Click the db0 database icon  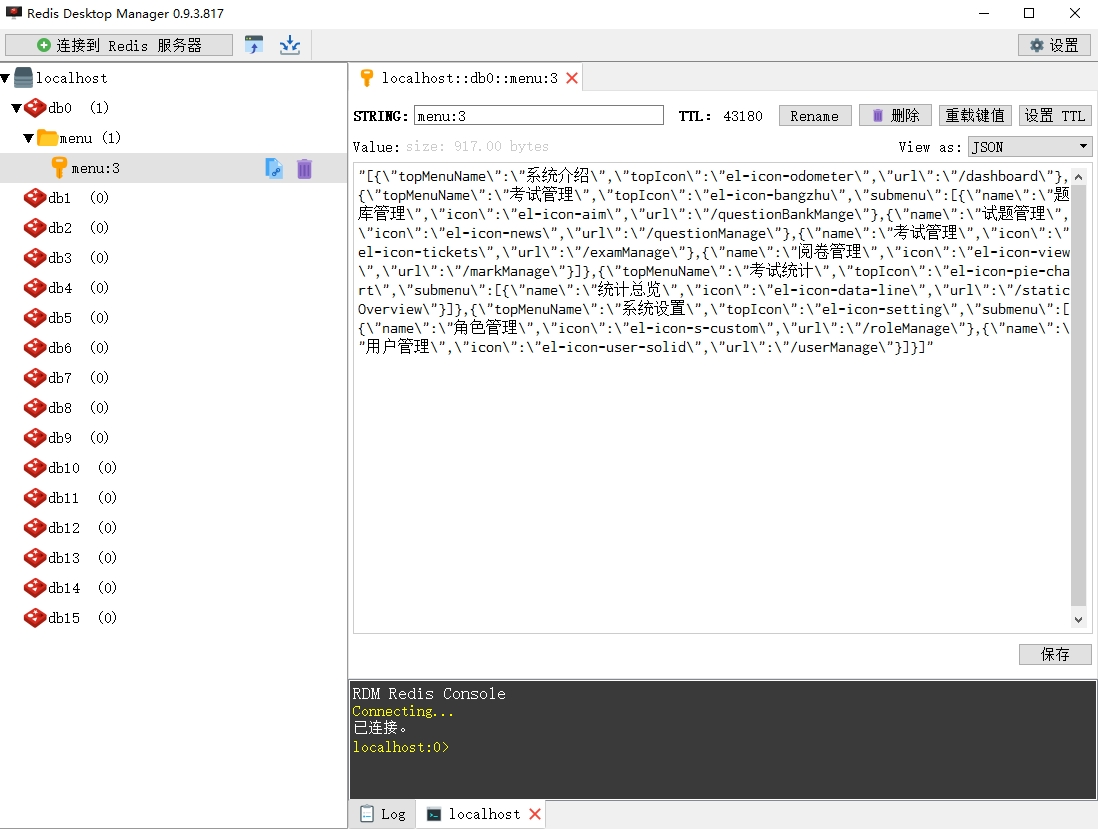pyautogui.click(x=35, y=108)
